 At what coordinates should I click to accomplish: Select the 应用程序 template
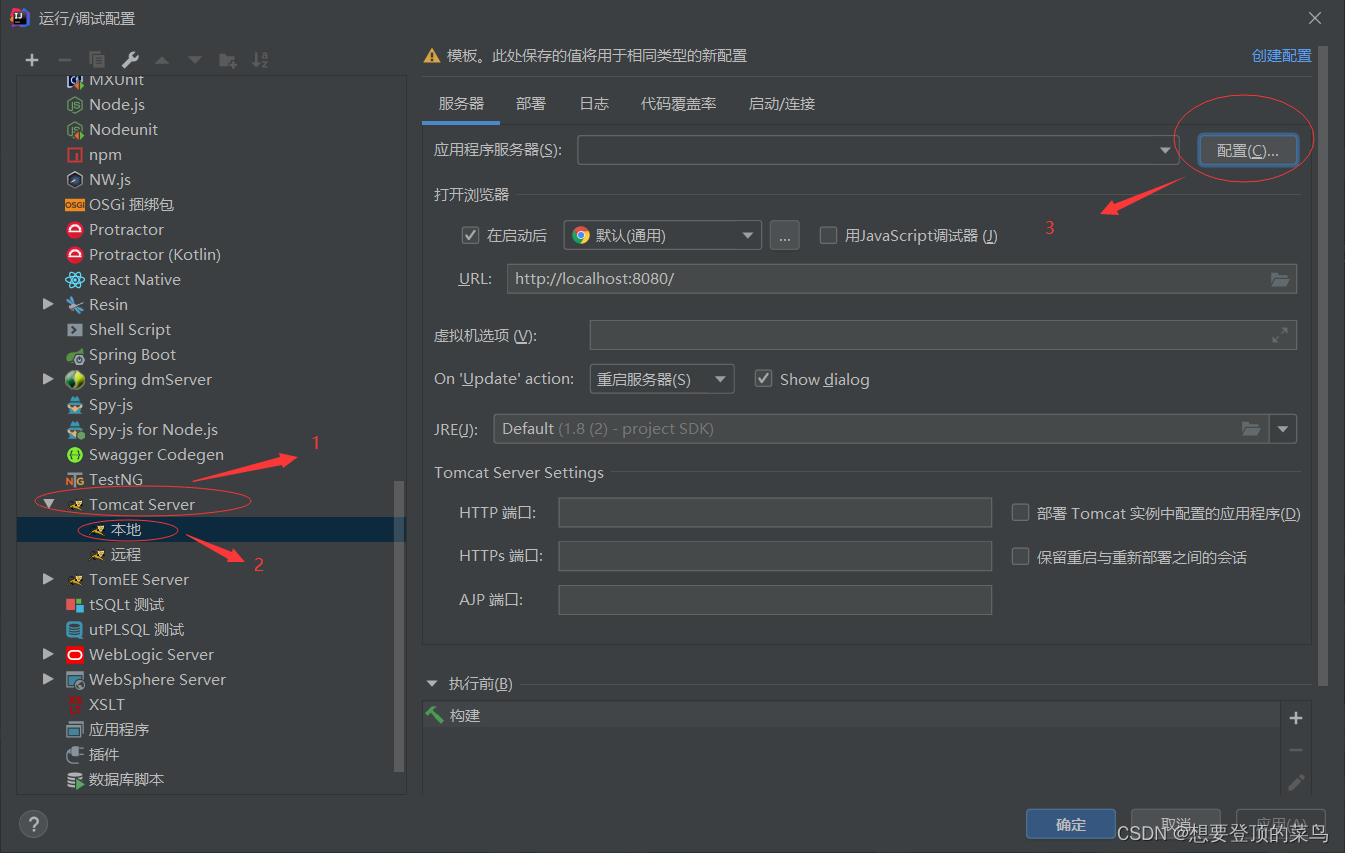[x=119, y=729]
